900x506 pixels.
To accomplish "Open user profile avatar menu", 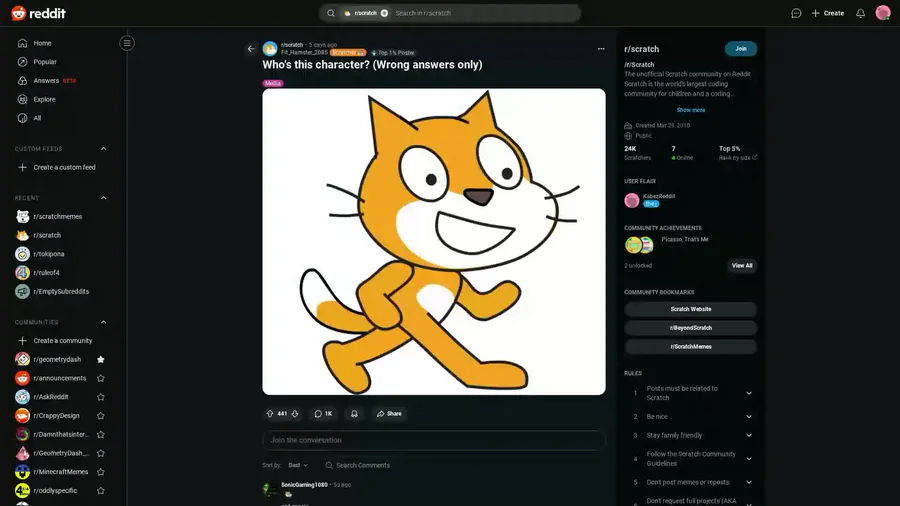I will point(883,13).
